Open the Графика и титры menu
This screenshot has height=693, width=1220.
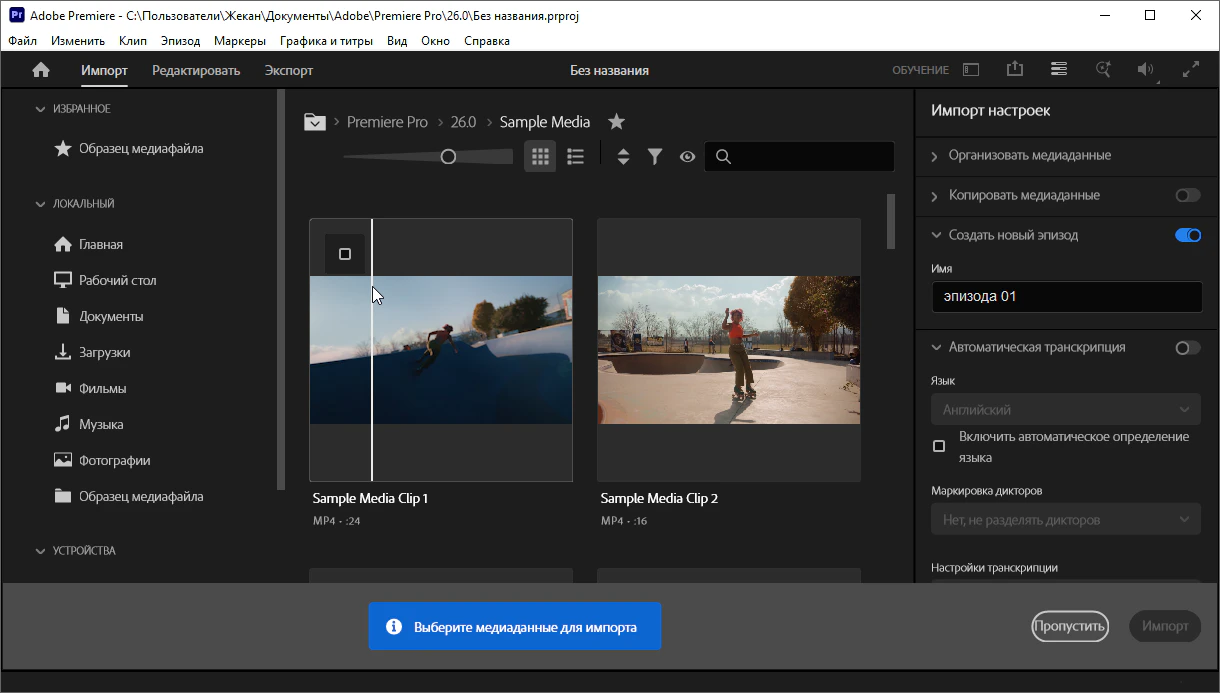326,41
